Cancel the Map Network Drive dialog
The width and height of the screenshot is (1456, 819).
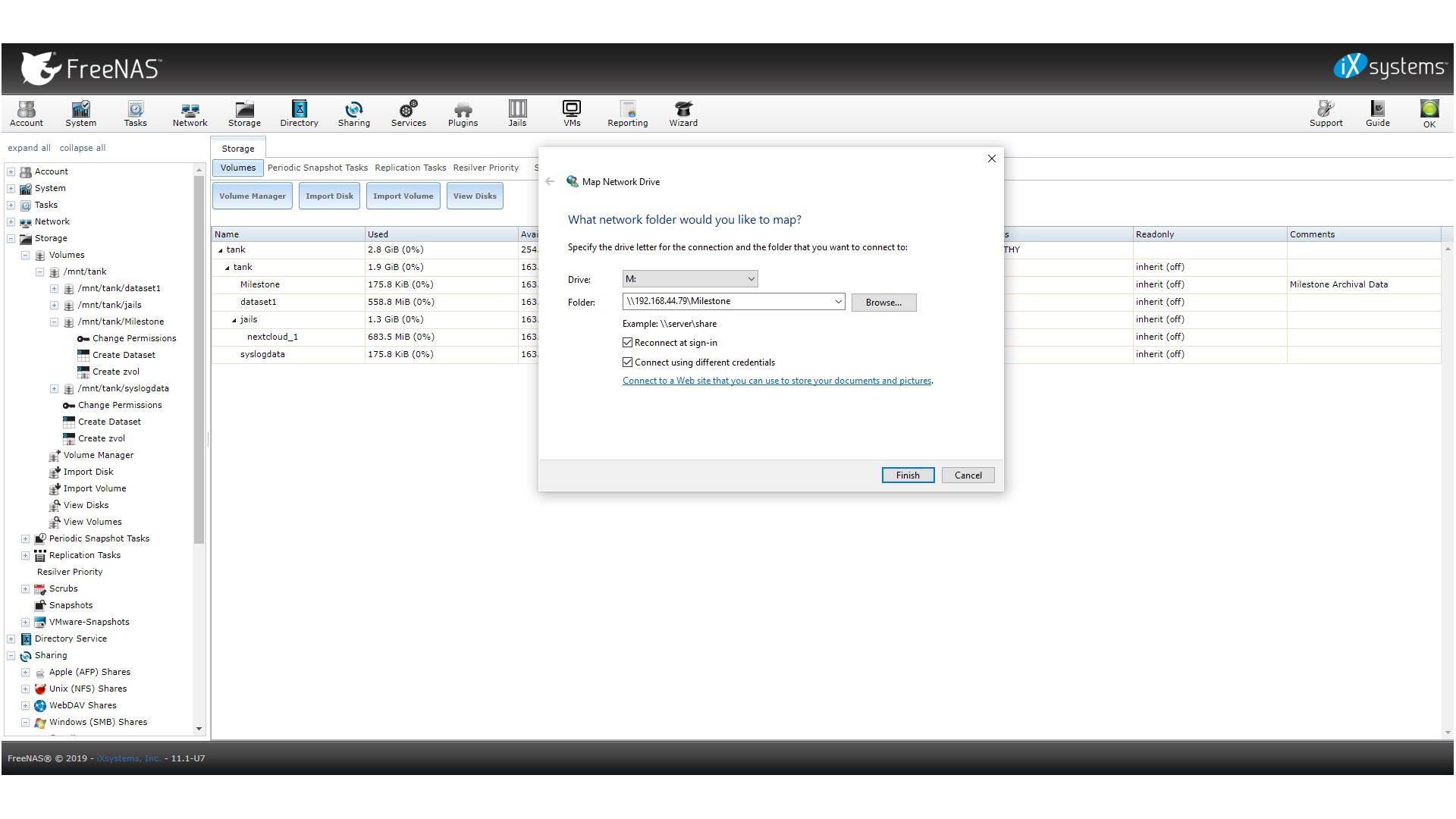click(968, 475)
